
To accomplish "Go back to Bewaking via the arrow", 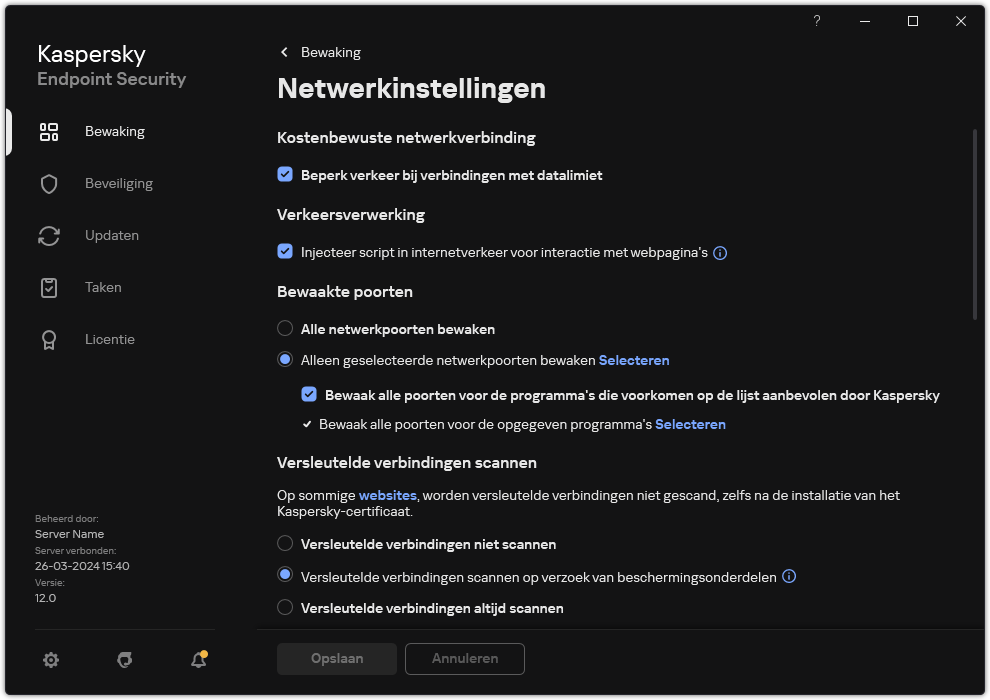I will (x=284, y=51).
